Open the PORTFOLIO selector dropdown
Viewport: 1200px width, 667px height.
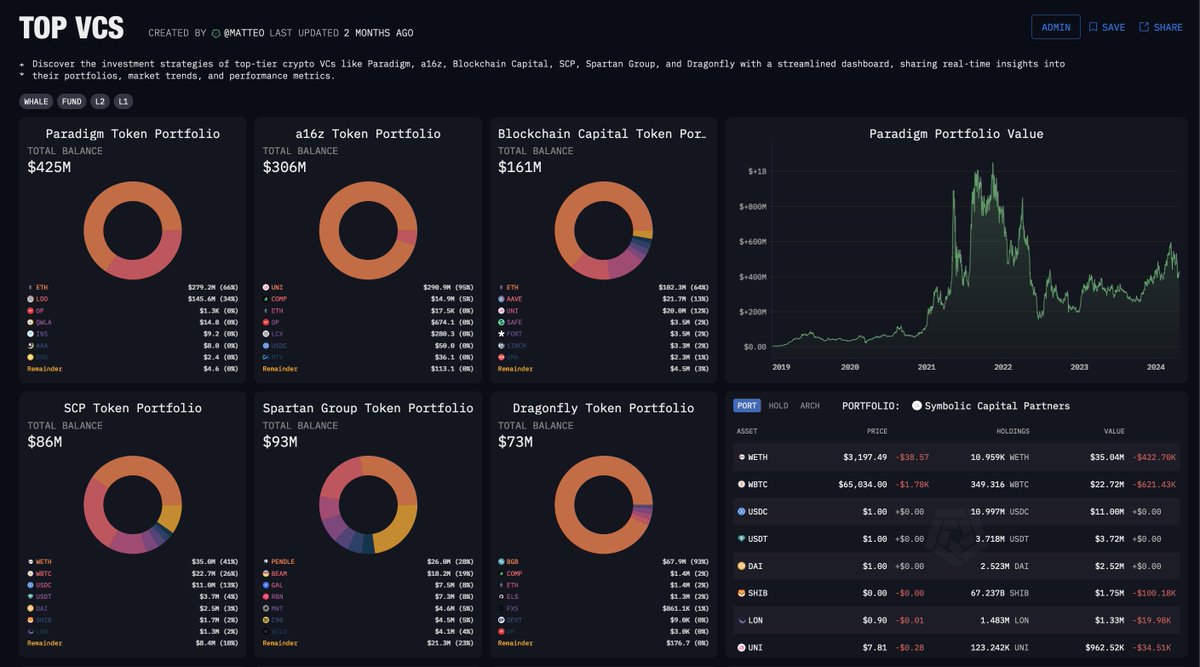tap(995, 406)
